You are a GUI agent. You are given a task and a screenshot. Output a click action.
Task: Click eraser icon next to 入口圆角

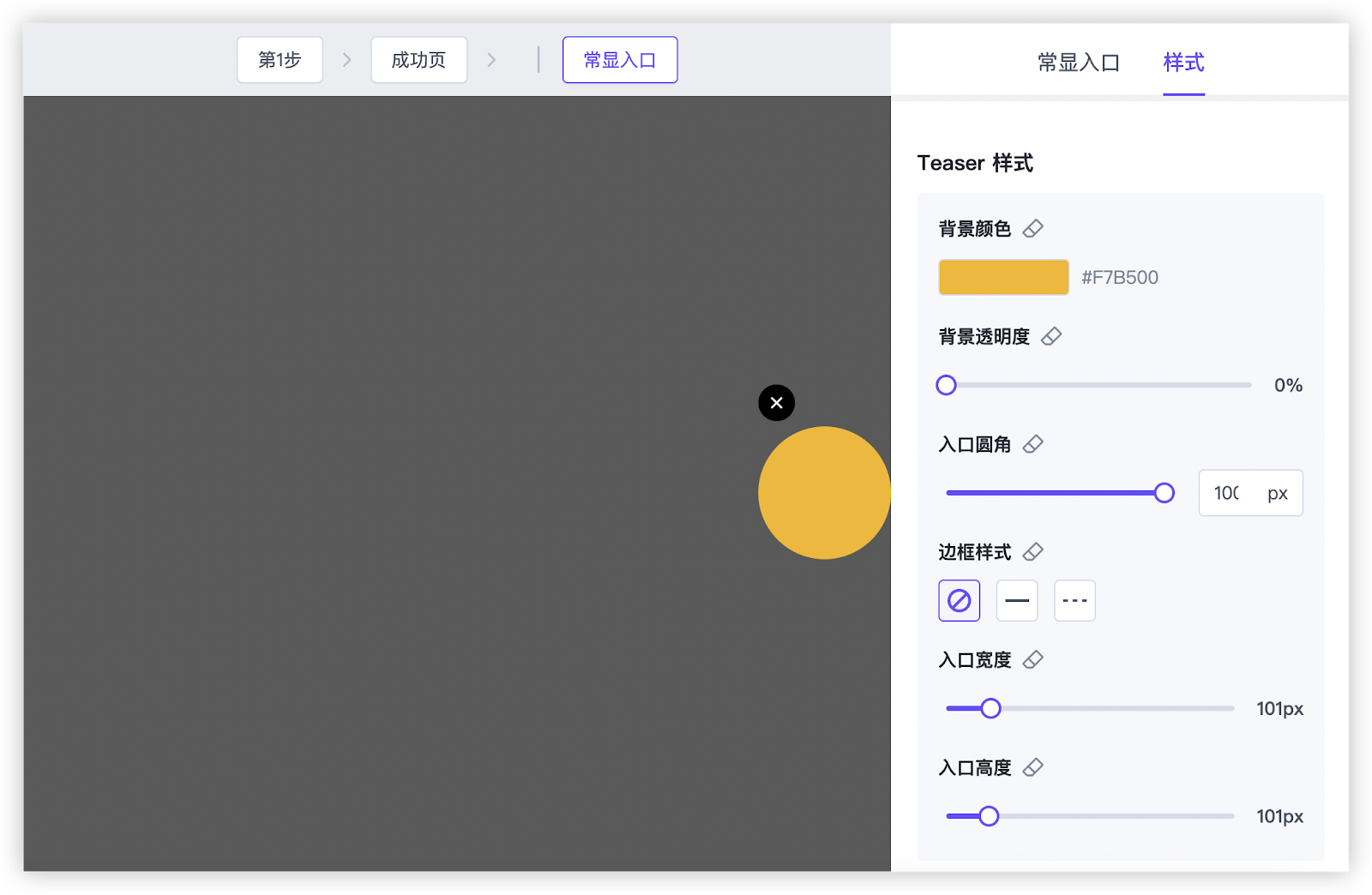(1033, 444)
